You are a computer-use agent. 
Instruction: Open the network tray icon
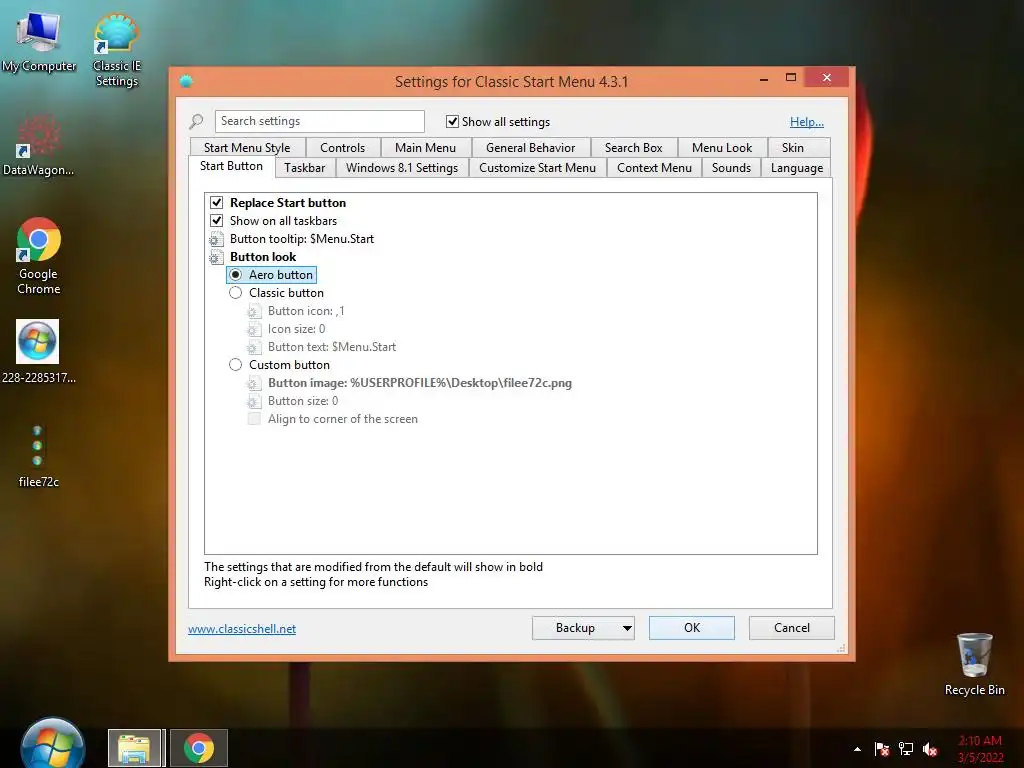(x=906, y=749)
